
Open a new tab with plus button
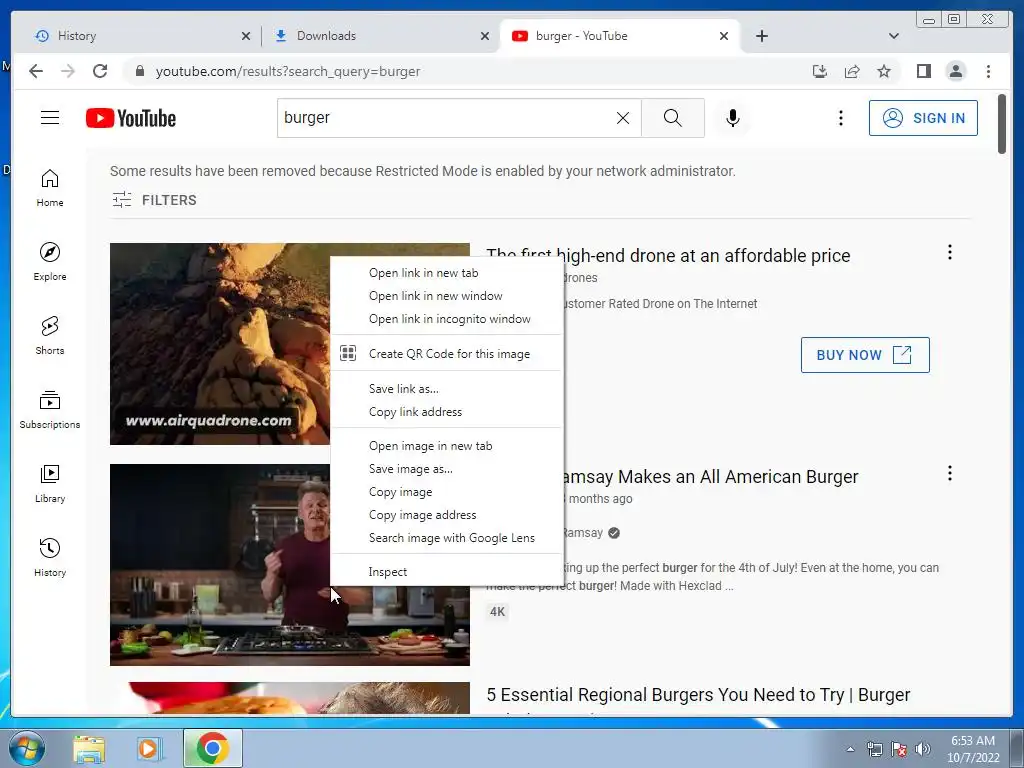click(x=761, y=36)
